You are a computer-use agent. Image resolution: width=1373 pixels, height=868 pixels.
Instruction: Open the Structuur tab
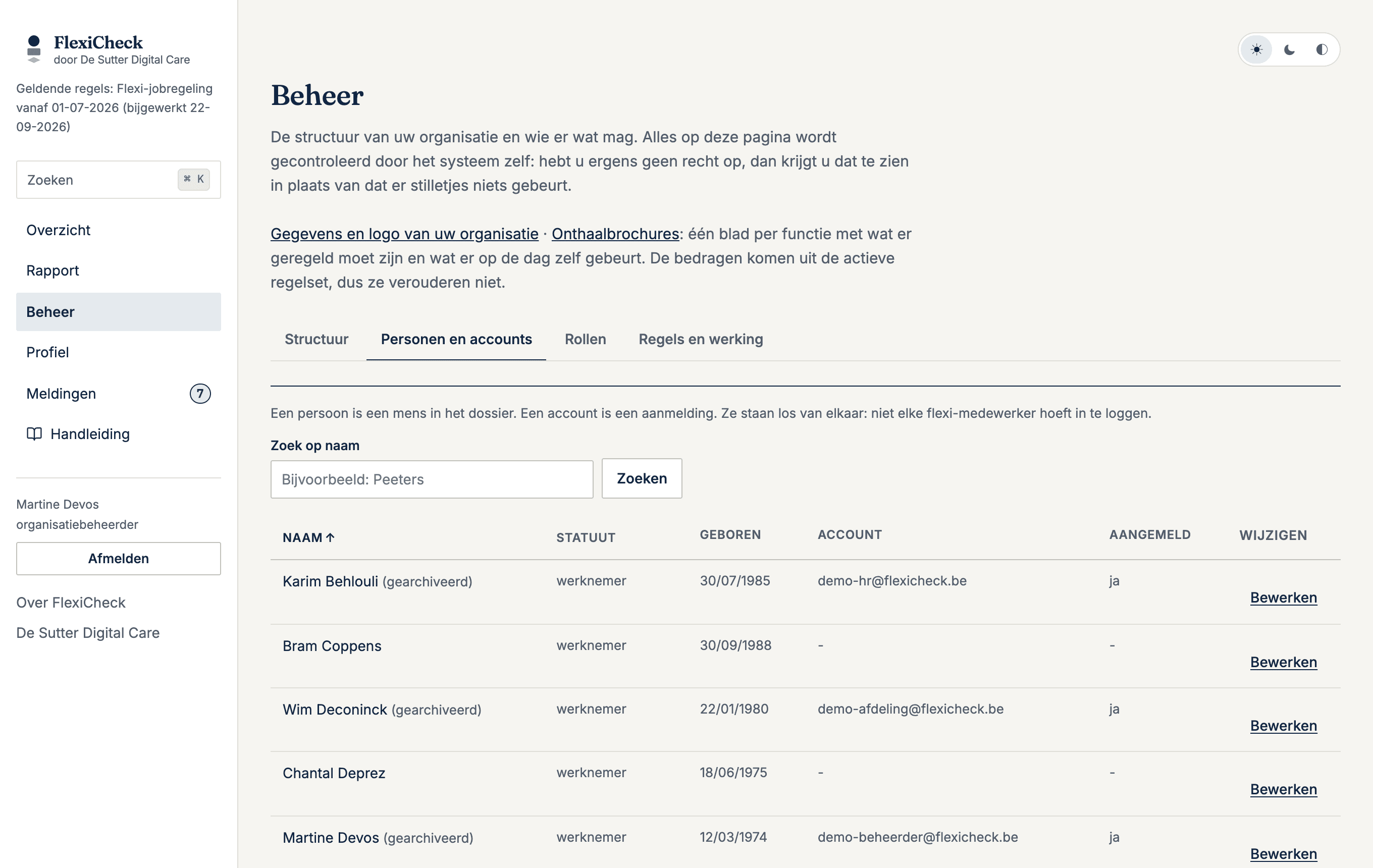click(x=316, y=339)
